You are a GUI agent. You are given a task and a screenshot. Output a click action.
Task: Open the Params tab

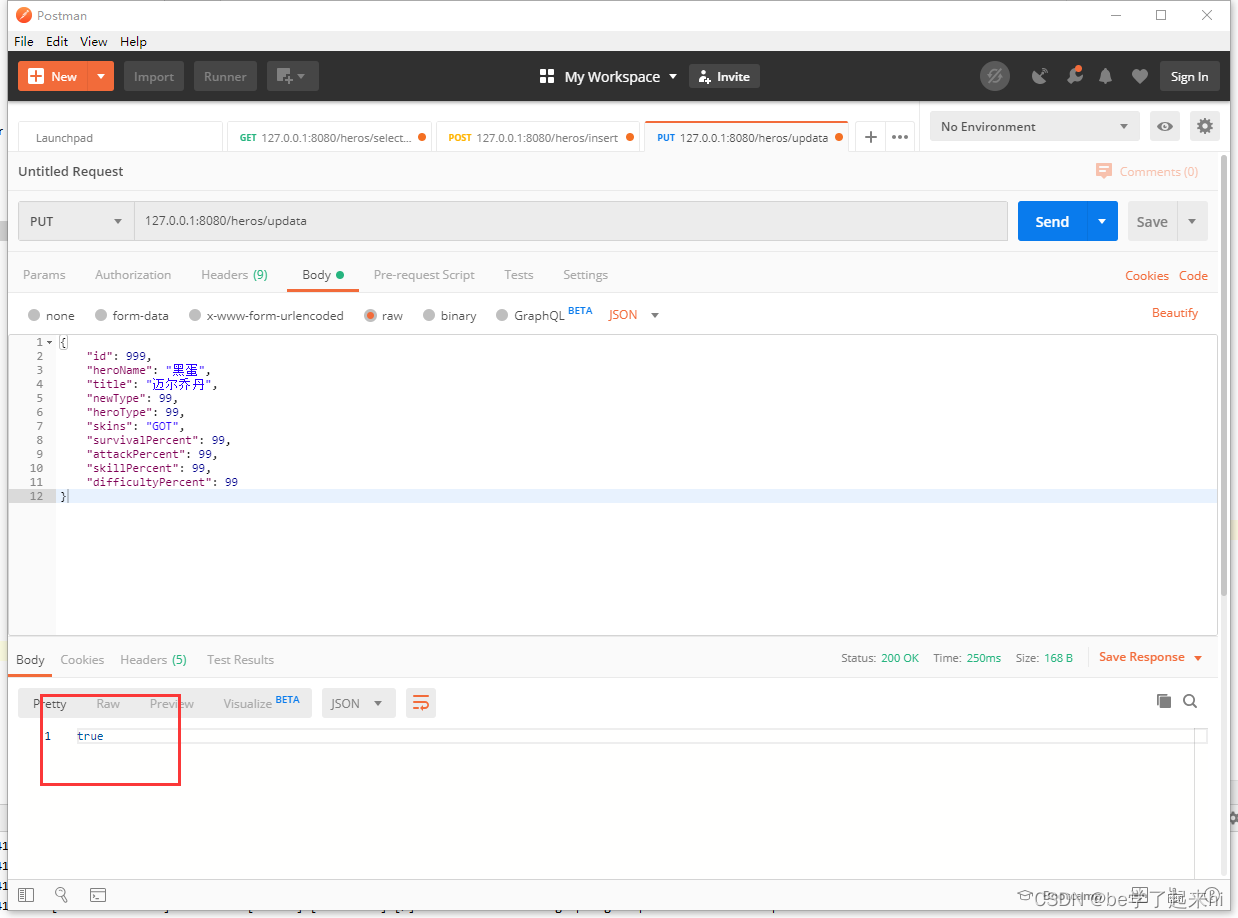click(x=44, y=275)
